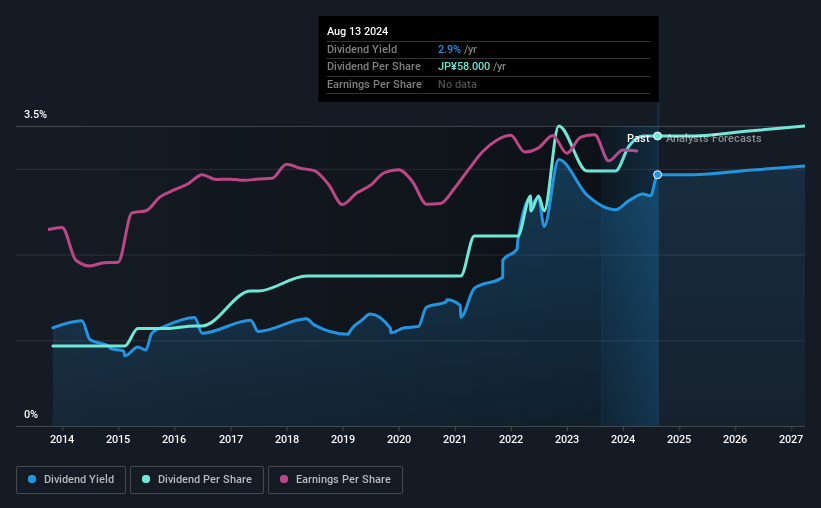Toggle the Dividend Per Share legend button
Image resolution: width=821 pixels, height=508 pixels.
(197, 480)
